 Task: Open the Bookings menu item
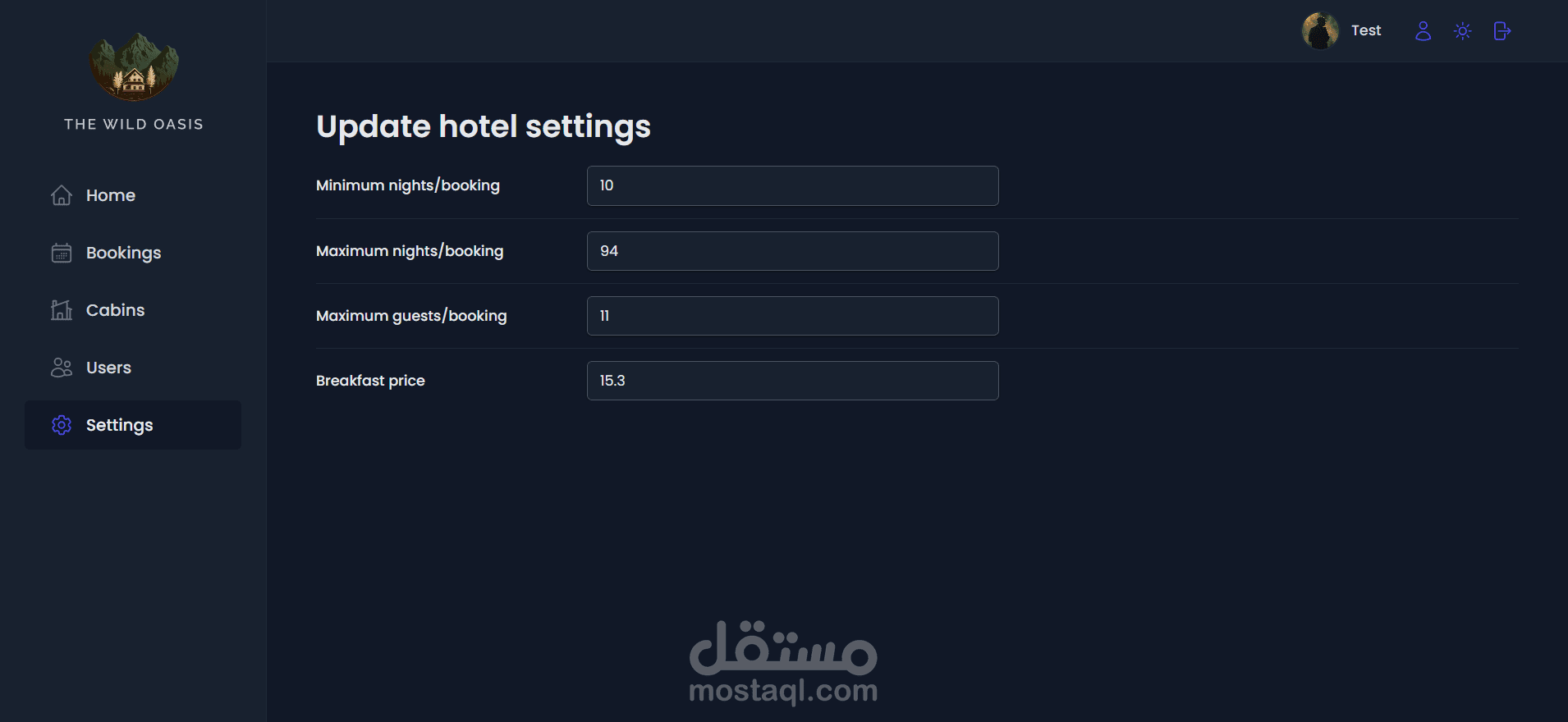click(123, 253)
